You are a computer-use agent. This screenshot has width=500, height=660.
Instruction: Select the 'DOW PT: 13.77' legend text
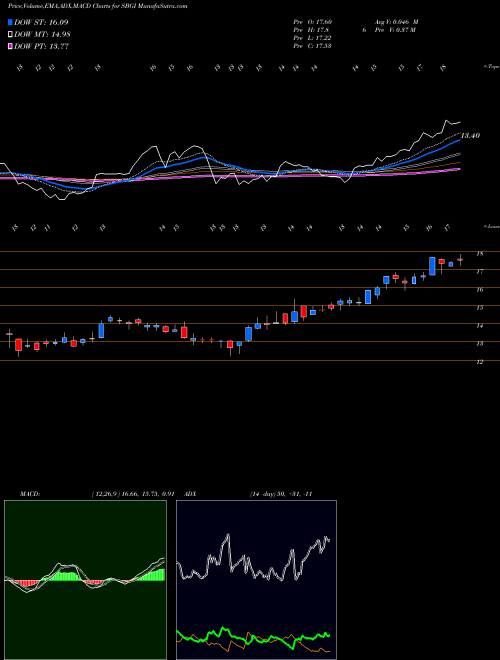(41, 47)
